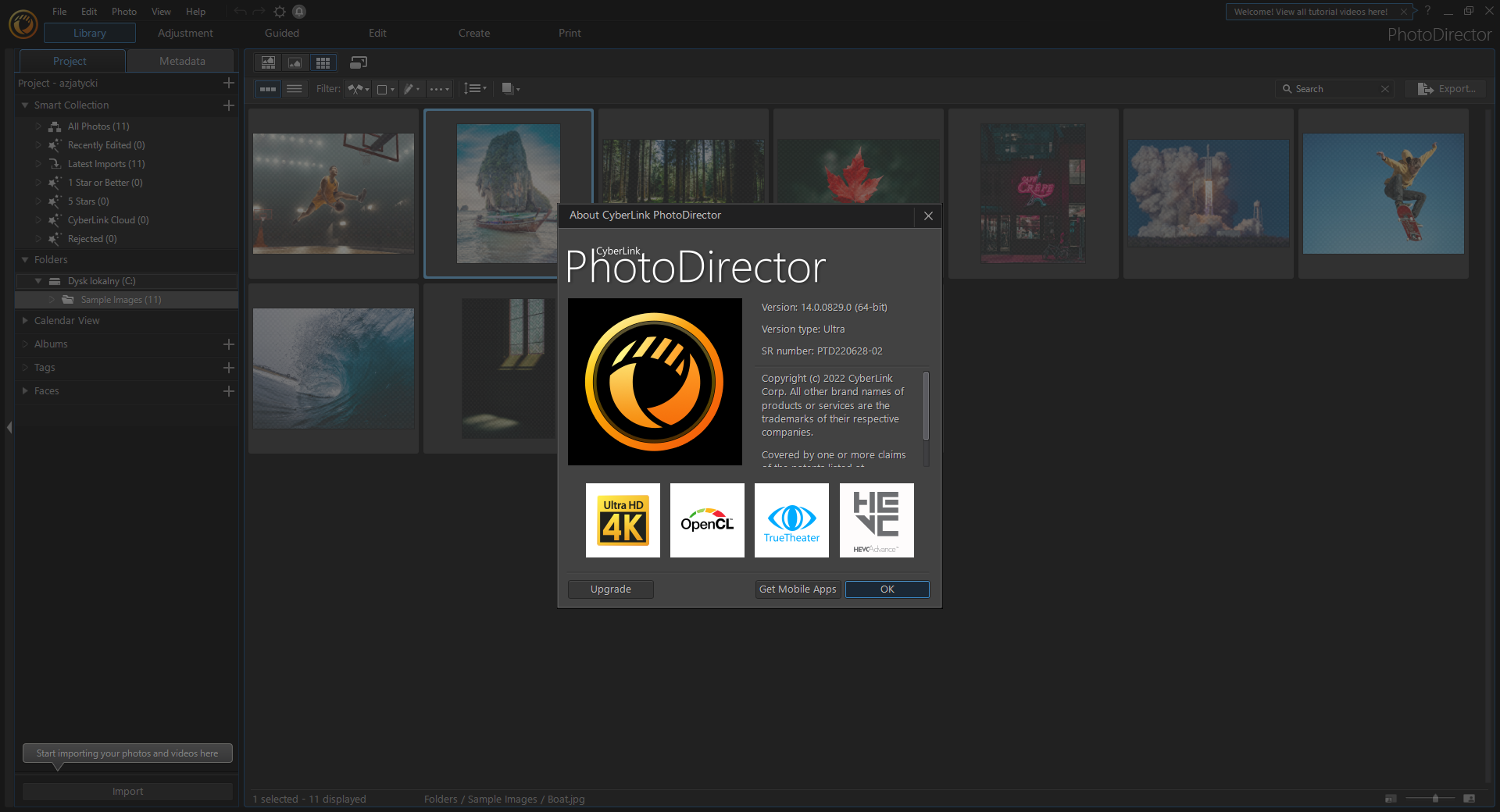The image size is (1500, 812).
Task: Open the flag filter dropdown
Action: (x=359, y=89)
